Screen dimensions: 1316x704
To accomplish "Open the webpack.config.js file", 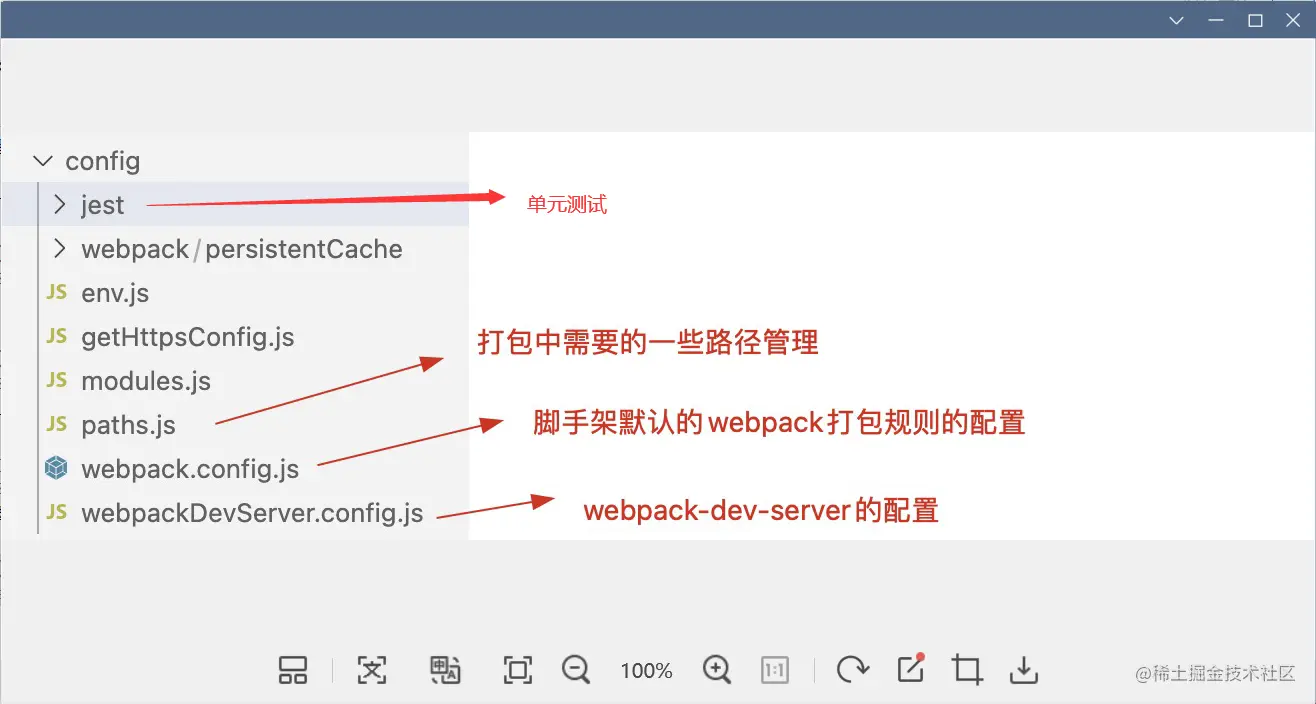I will coord(190,469).
